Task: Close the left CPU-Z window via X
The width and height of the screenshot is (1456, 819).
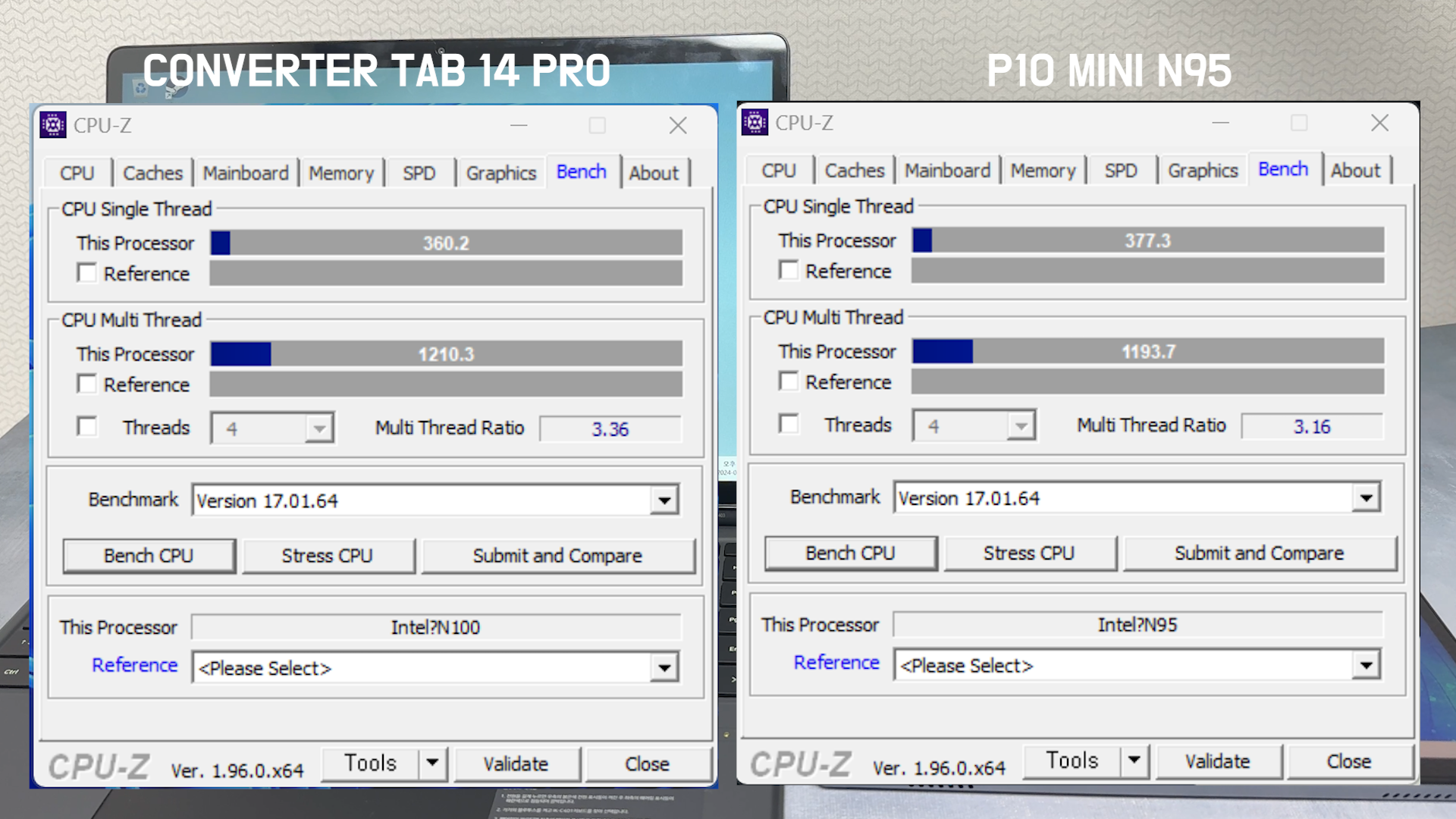Action: [678, 126]
